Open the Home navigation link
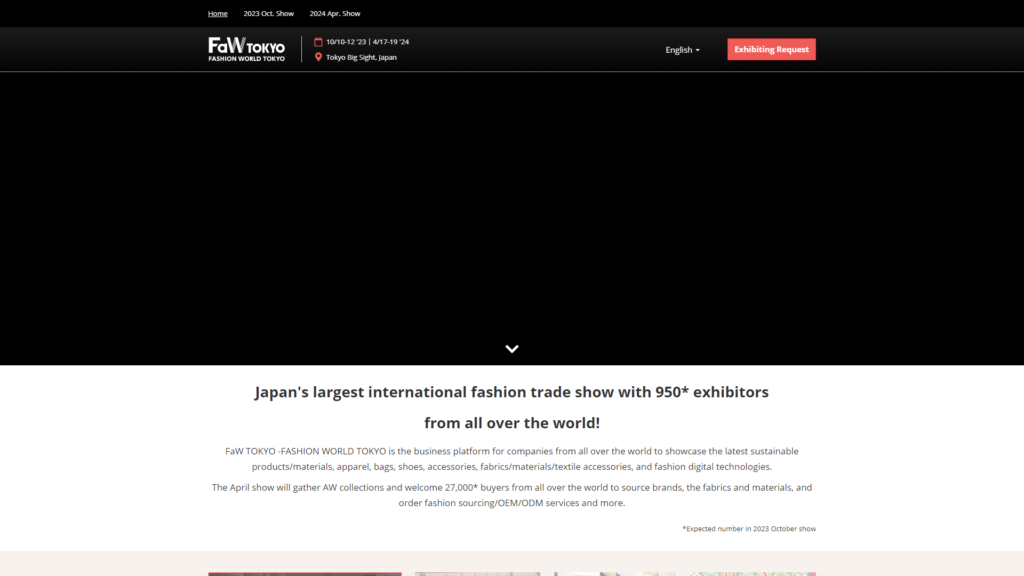1024x576 pixels. point(217,13)
